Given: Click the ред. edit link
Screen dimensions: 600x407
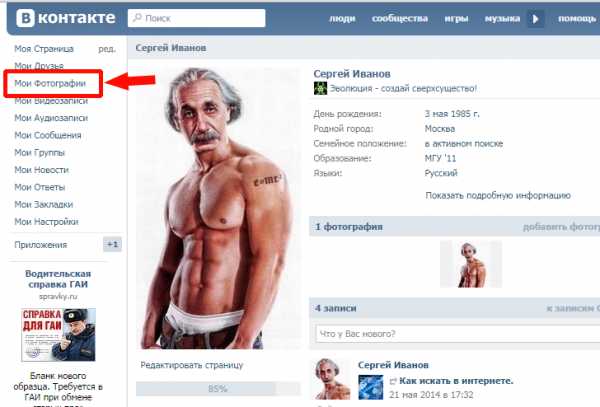Looking at the screenshot, I should click(107, 49).
